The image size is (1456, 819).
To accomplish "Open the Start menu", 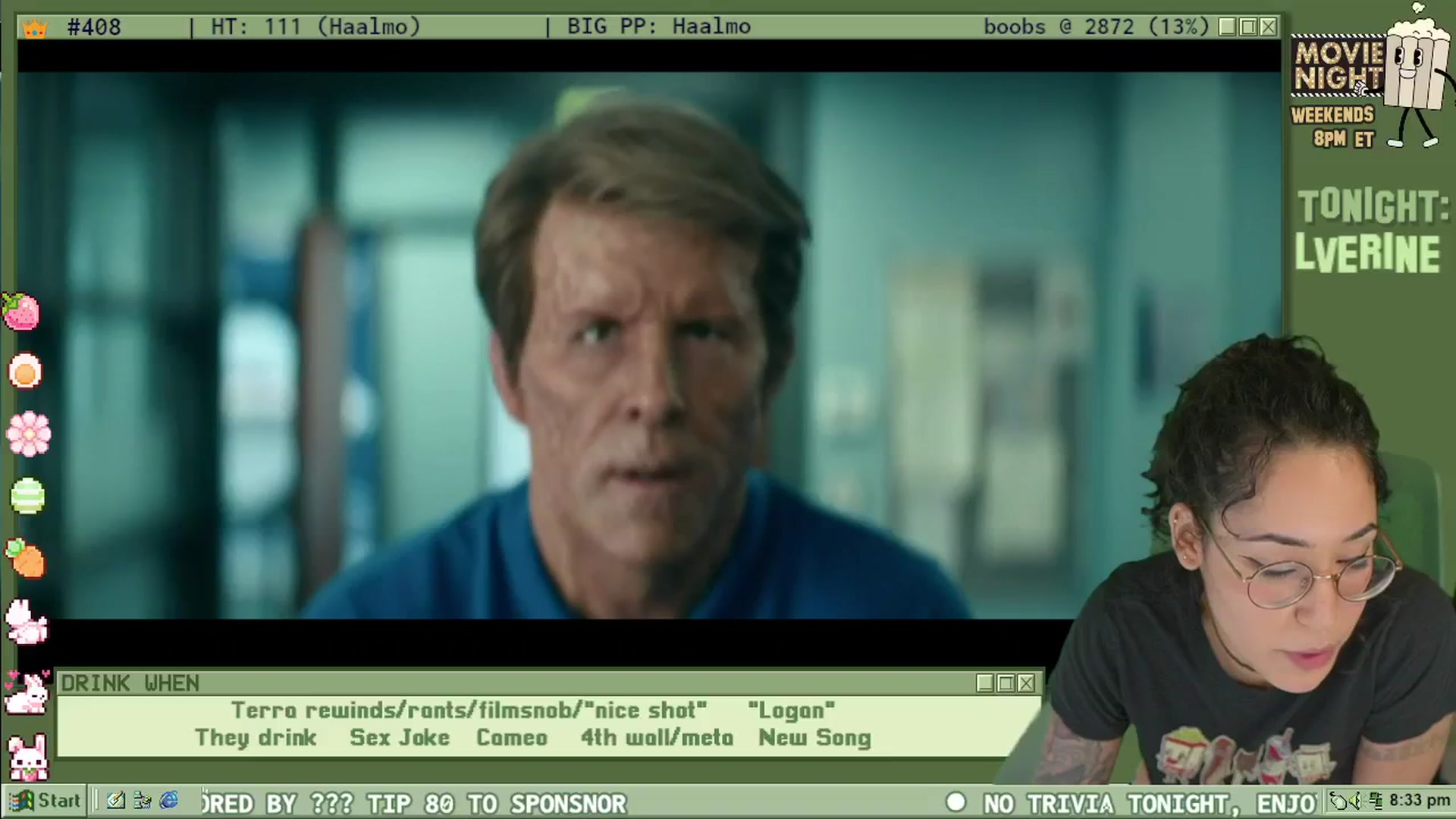I will click(45, 800).
